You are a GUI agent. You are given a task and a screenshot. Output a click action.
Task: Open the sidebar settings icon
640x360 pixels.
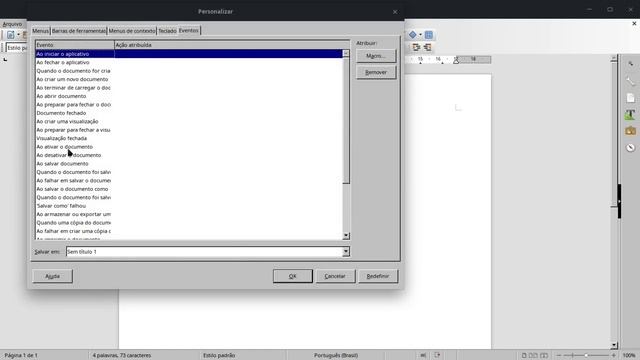coord(630,64)
